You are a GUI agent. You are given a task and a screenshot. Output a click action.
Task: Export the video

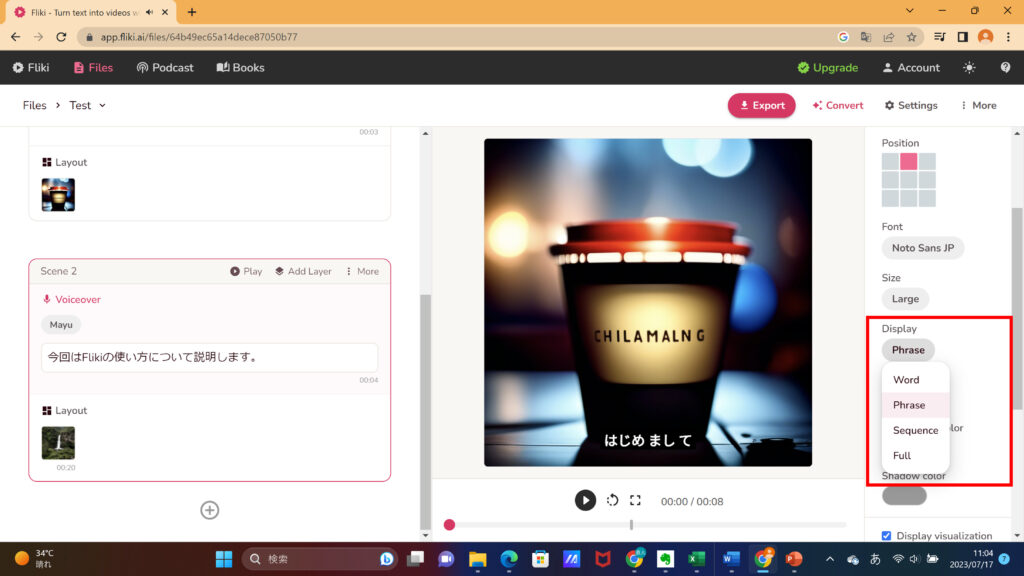pos(761,105)
